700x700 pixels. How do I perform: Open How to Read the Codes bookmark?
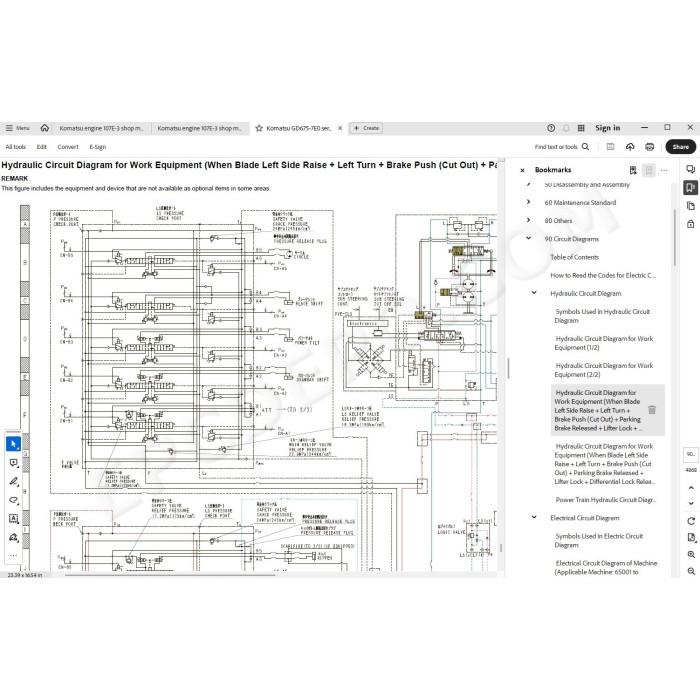(603, 275)
